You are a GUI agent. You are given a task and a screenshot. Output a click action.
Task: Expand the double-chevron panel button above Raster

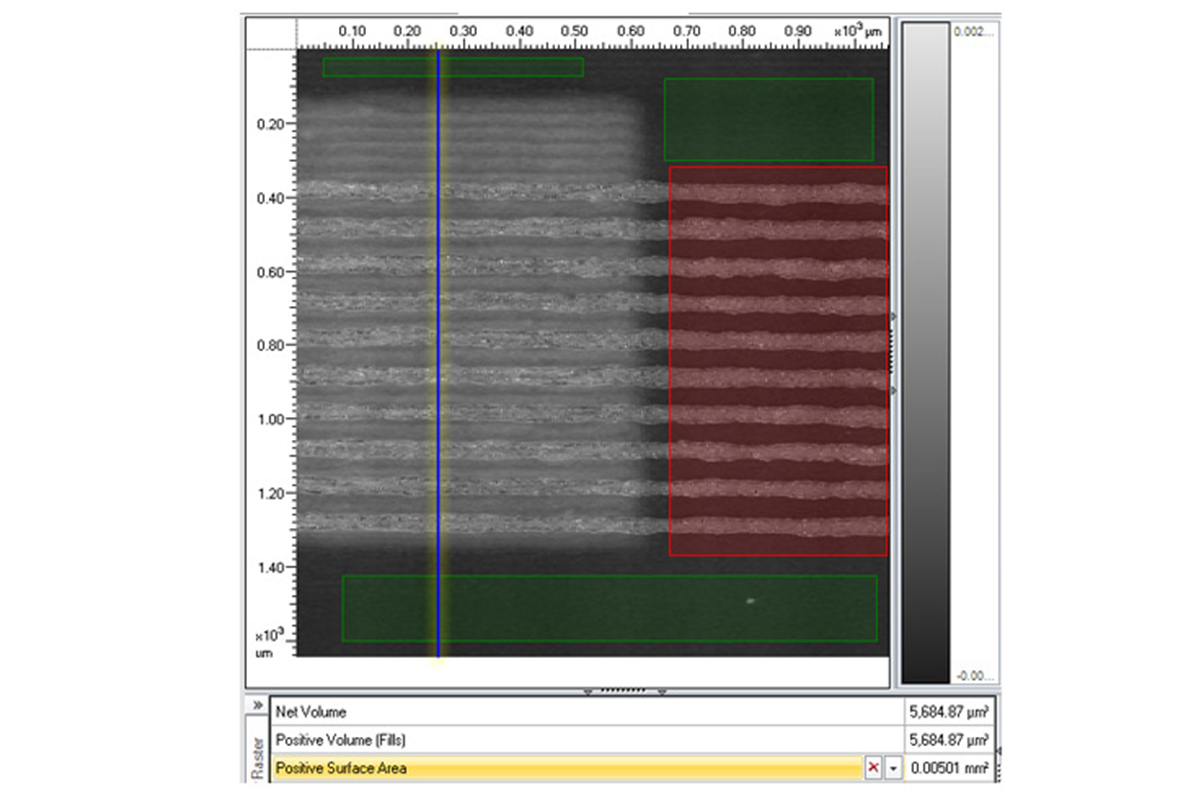click(x=258, y=706)
